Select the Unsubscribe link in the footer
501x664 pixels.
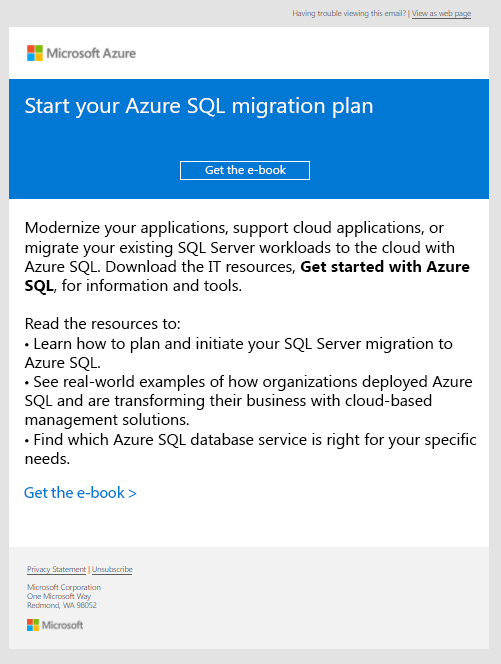pyautogui.click(x=112, y=570)
